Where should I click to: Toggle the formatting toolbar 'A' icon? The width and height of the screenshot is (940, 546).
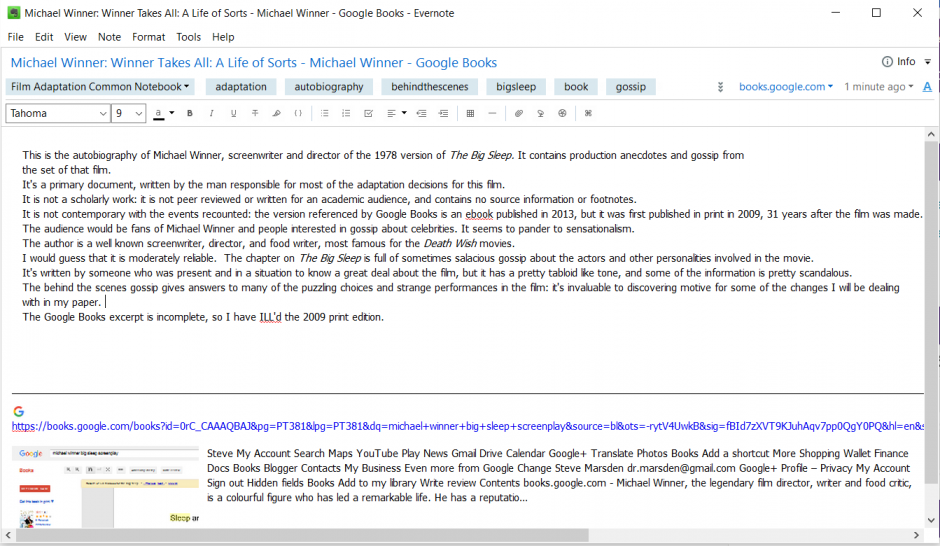tap(927, 87)
